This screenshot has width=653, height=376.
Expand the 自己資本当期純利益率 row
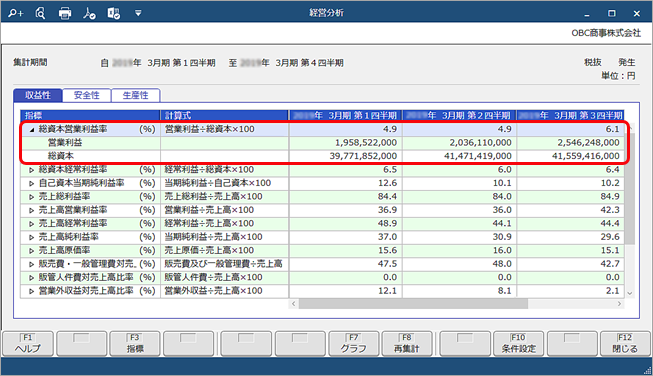(x=32, y=183)
